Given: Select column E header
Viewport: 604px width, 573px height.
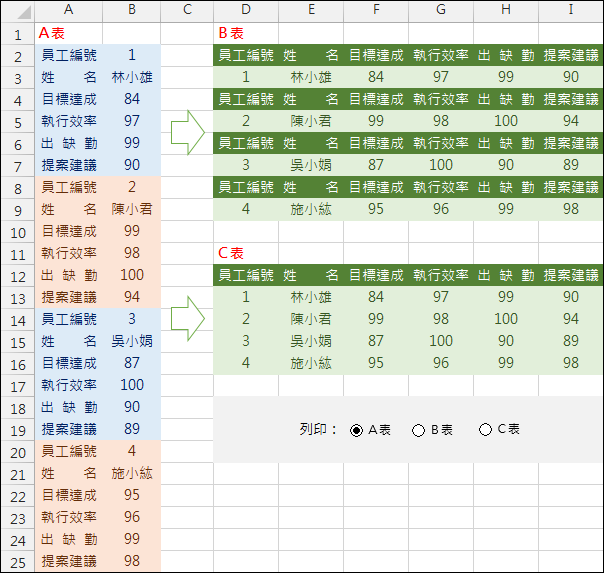Looking at the screenshot, I should [311, 10].
